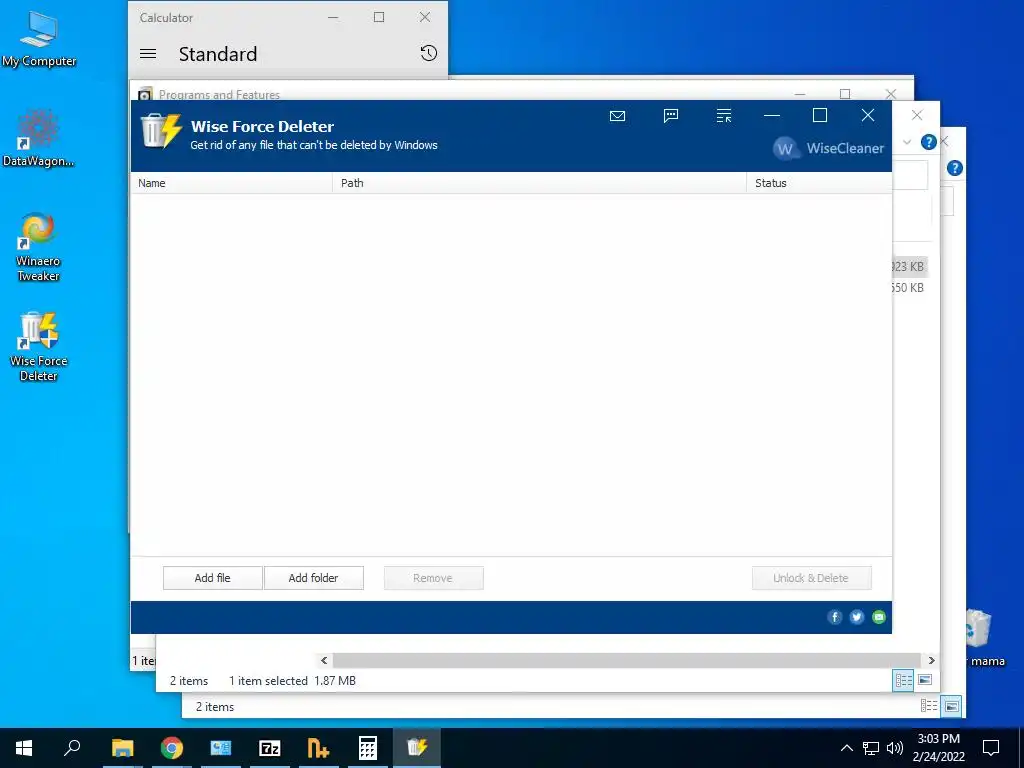Click the Name column header
The height and width of the screenshot is (768, 1024).
(232, 183)
